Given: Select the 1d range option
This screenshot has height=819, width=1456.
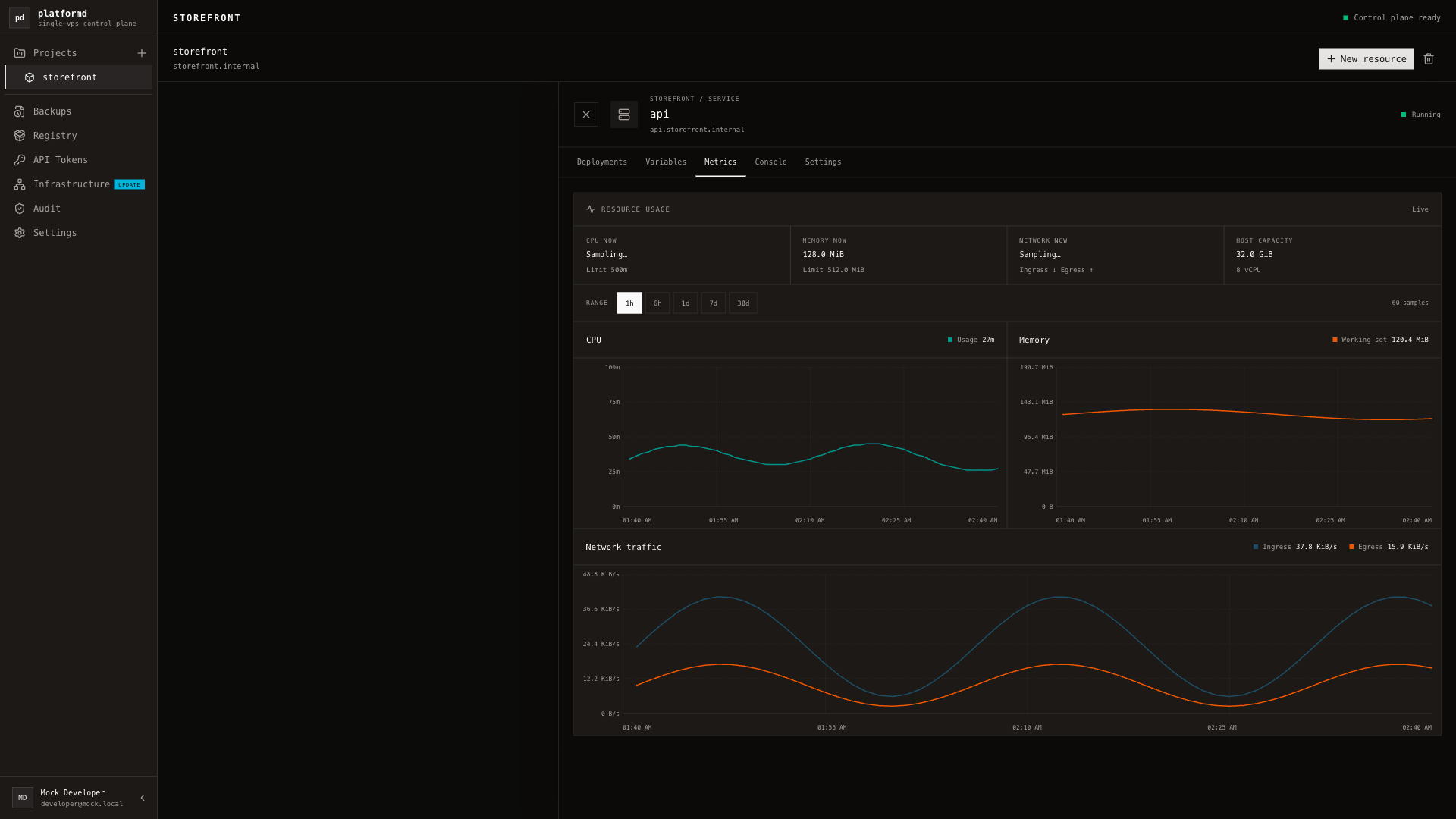Looking at the screenshot, I should click(686, 303).
